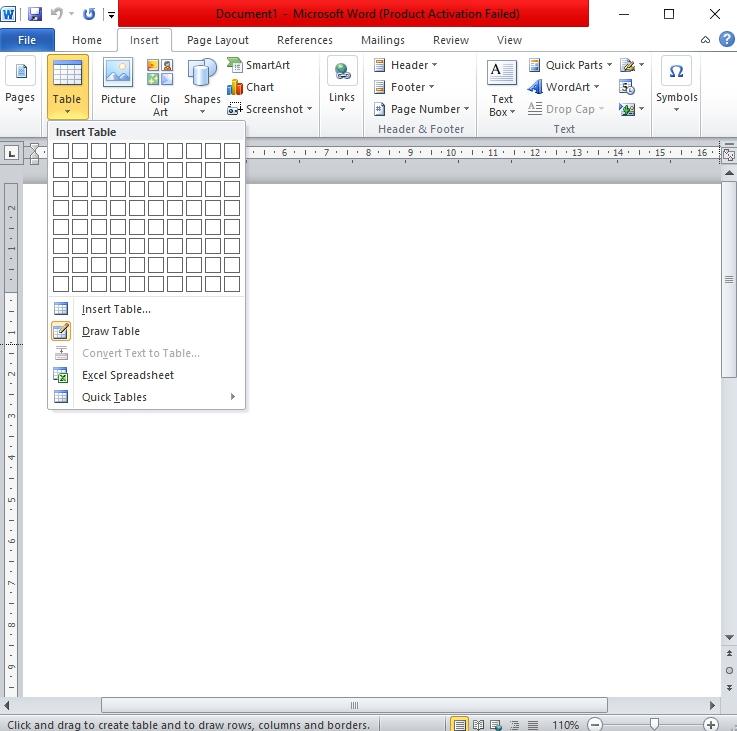The width and height of the screenshot is (737, 731).
Task: Click the horizontal scrollbar right arrow
Action: point(713,705)
